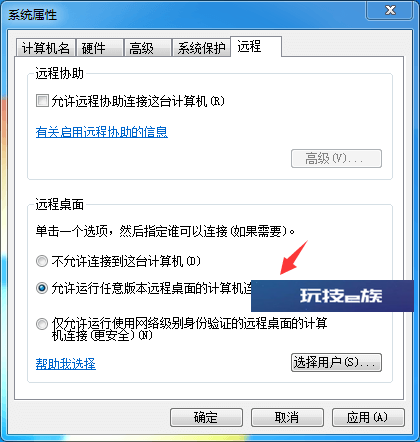Select 不允许连接到这台计算机 radio option
The image size is (420, 442).
tap(42, 261)
